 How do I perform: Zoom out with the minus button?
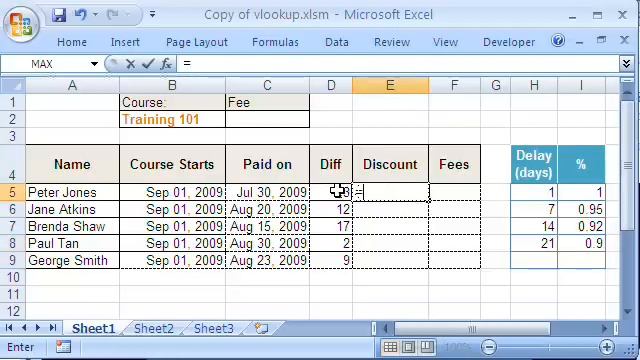tap(489, 347)
